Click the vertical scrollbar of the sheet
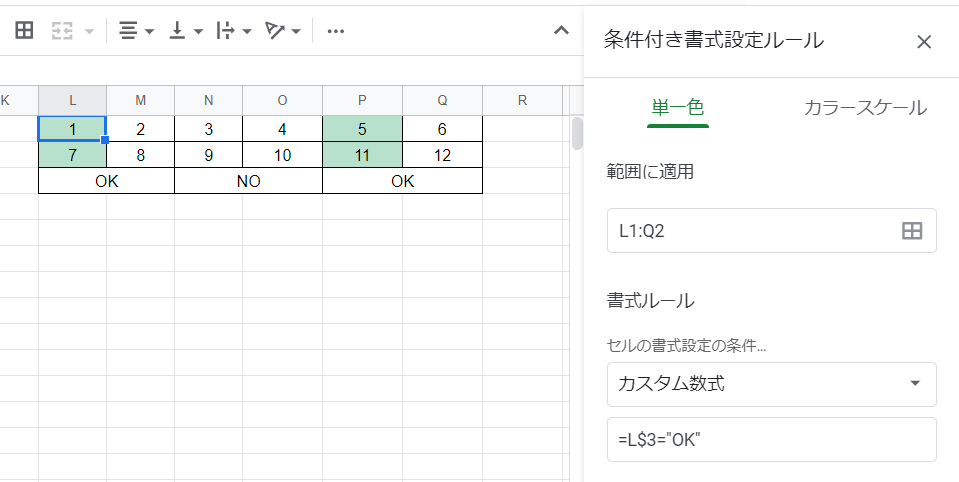 tap(577, 134)
